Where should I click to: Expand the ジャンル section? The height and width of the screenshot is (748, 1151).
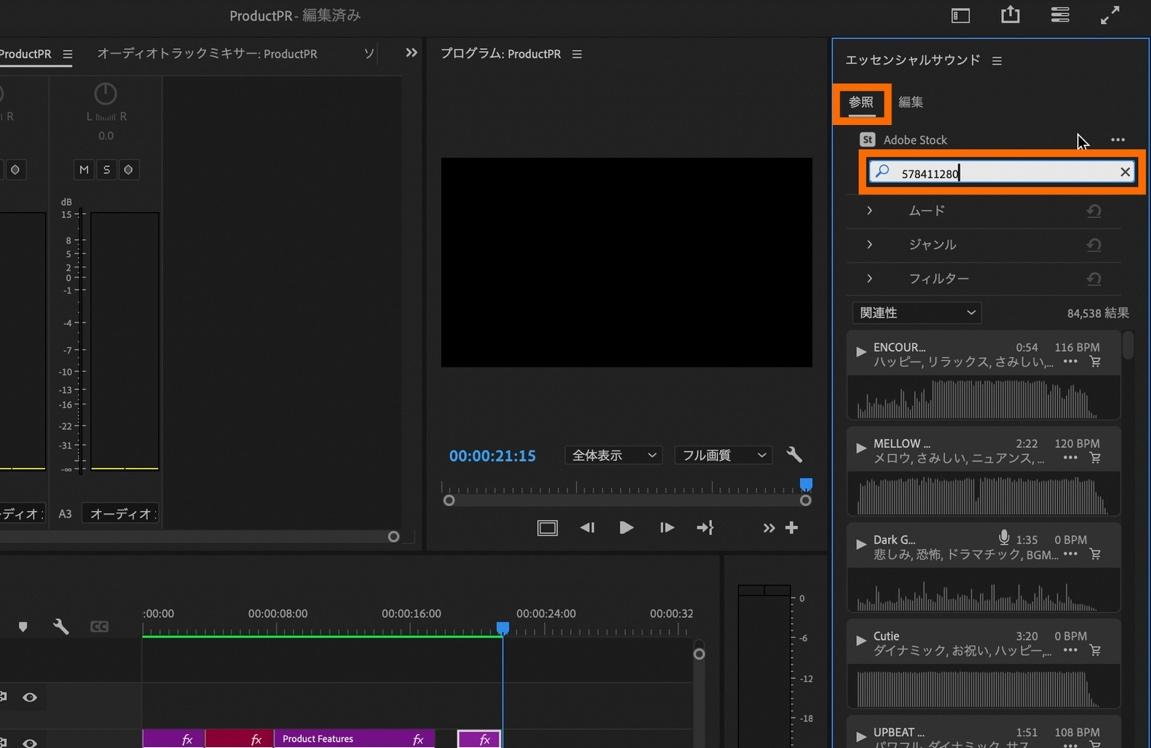pyautogui.click(x=869, y=245)
